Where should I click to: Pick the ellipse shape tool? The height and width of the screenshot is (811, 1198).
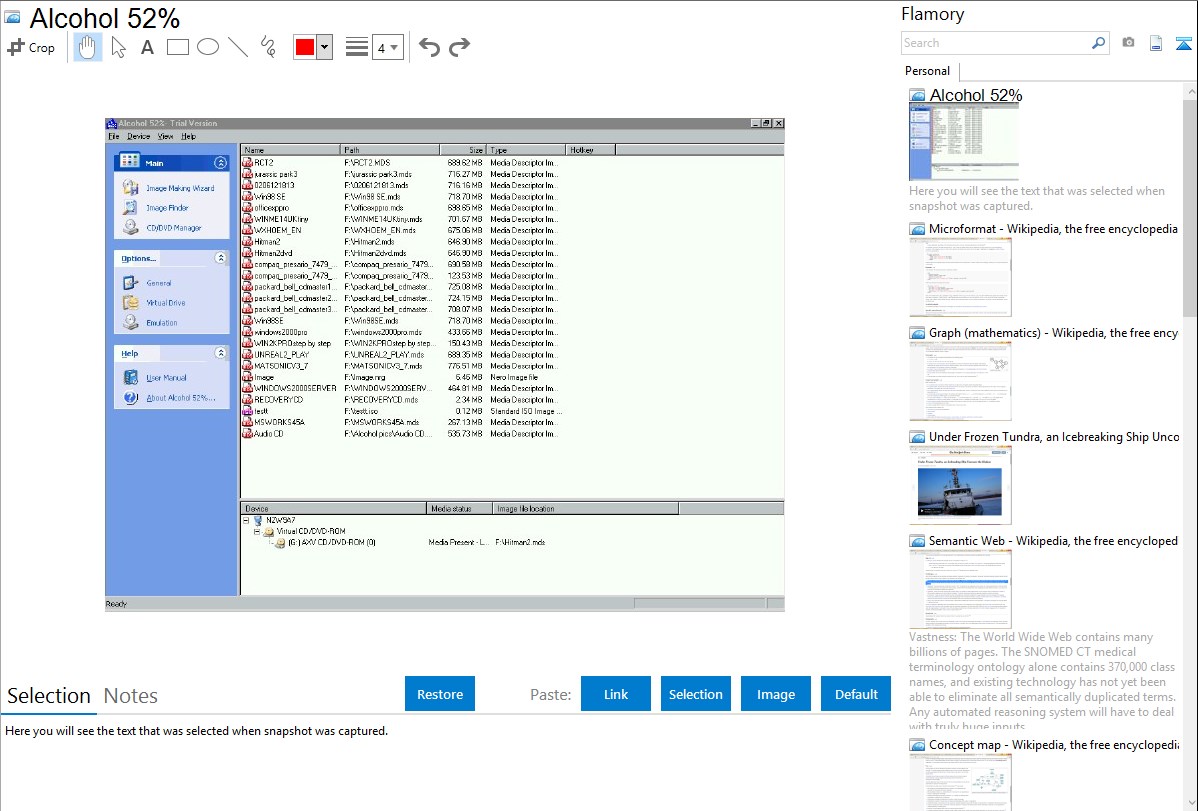[208, 47]
